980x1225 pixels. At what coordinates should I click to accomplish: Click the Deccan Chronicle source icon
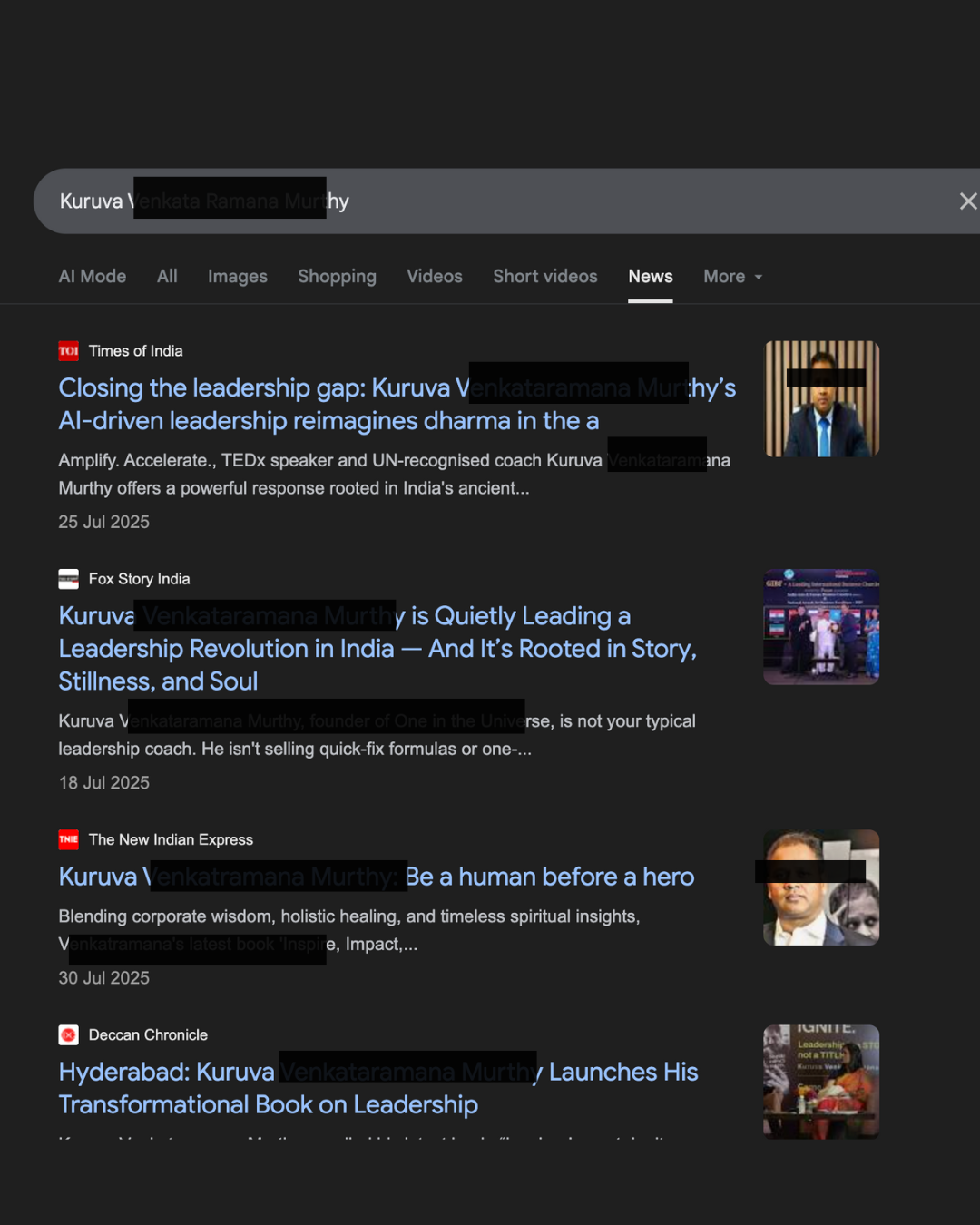(x=68, y=1035)
